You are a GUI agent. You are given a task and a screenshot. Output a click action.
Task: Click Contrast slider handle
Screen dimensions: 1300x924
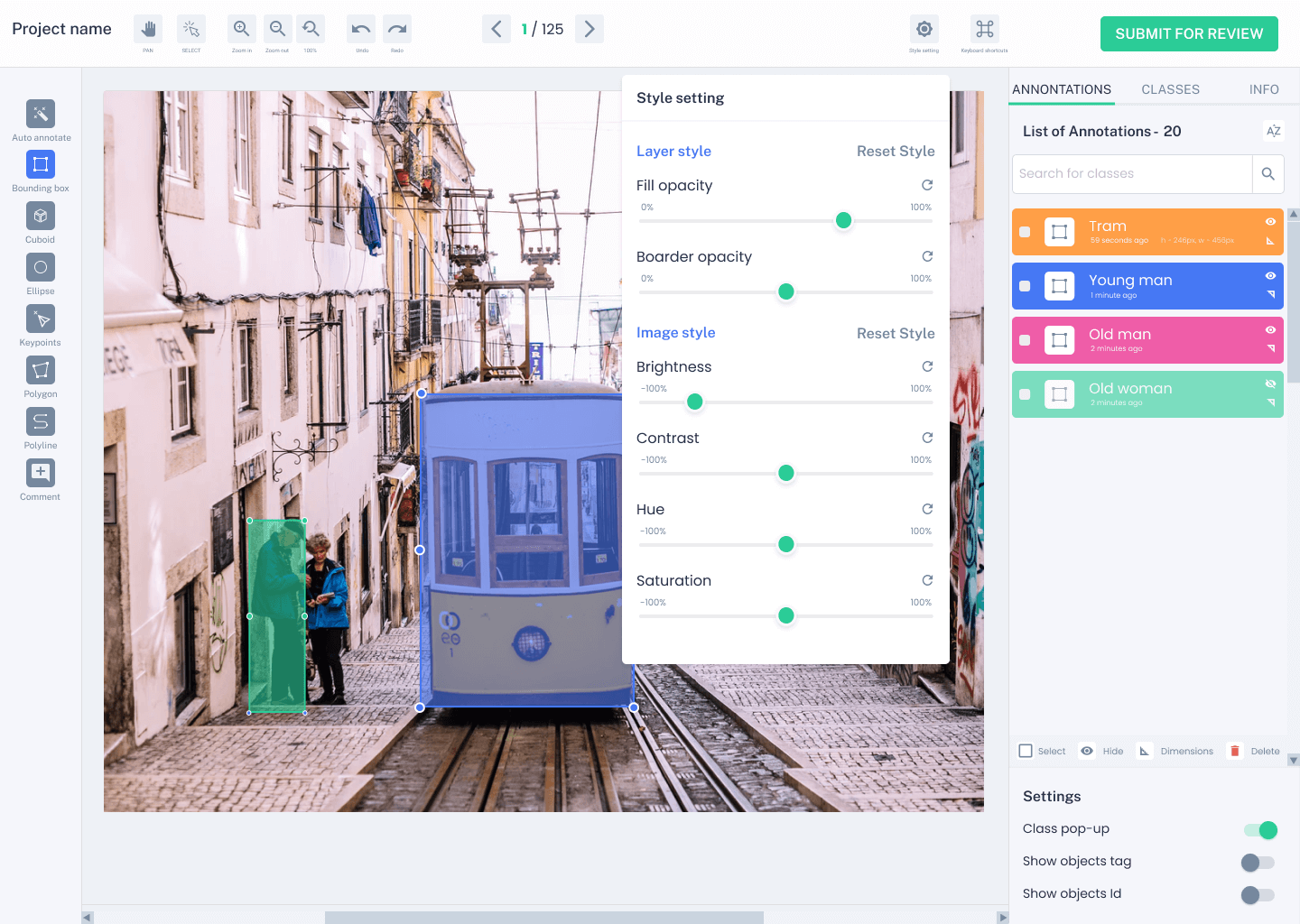click(x=785, y=473)
